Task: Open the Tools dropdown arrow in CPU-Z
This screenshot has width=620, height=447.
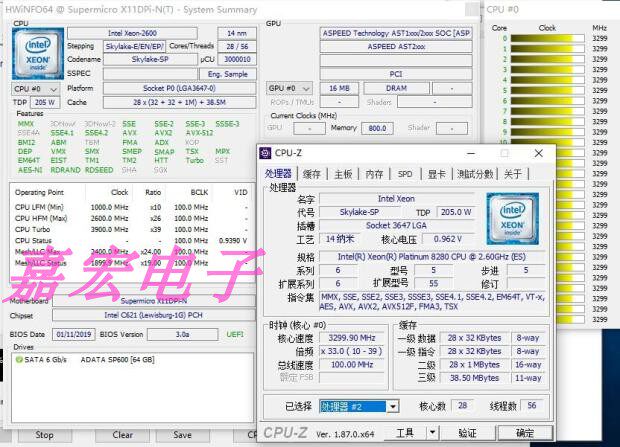Action: (433, 433)
